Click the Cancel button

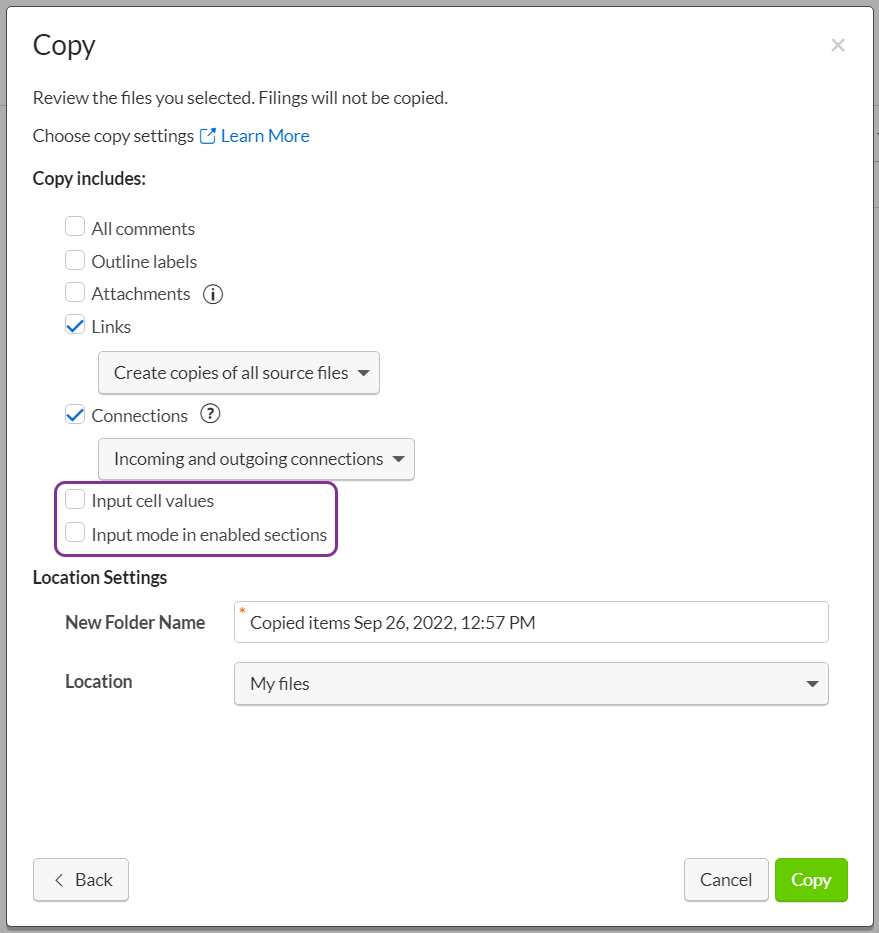[726, 880]
